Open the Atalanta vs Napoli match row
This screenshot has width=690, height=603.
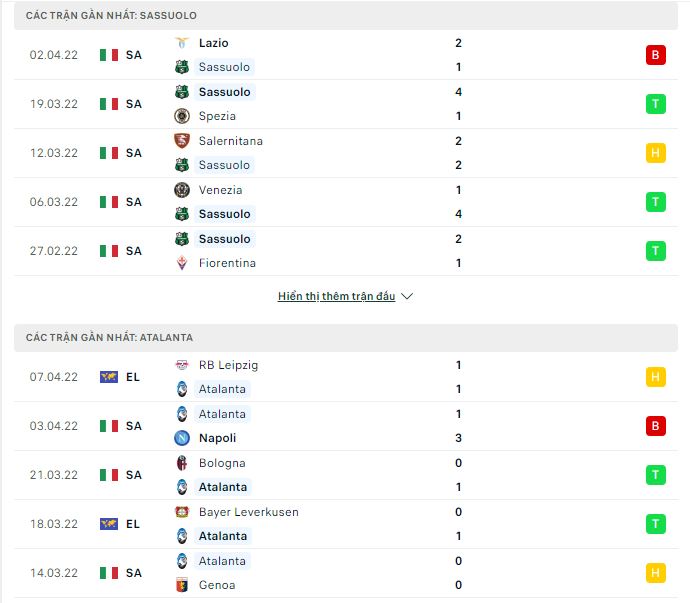coord(346,426)
